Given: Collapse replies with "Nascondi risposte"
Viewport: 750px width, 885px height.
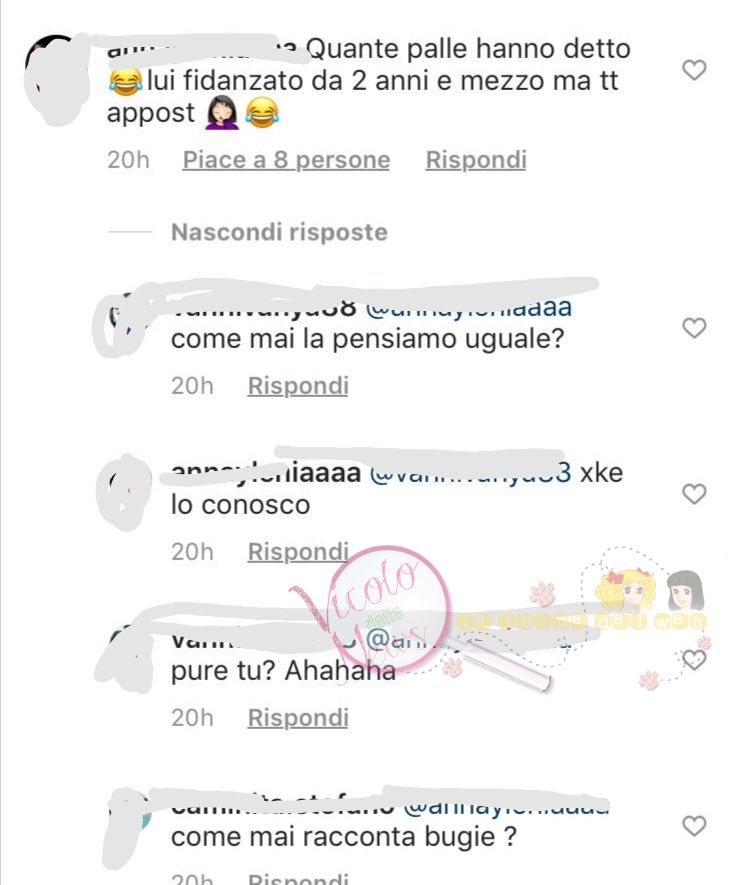Looking at the screenshot, I should [279, 232].
